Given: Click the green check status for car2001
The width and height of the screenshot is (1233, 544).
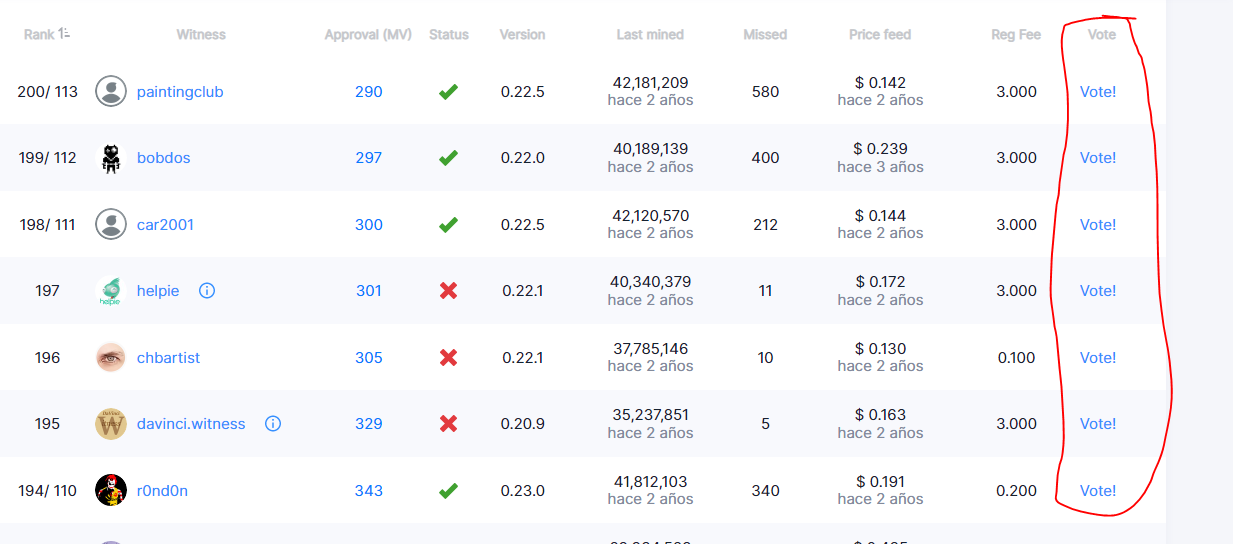Looking at the screenshot, I should [448, 225].
